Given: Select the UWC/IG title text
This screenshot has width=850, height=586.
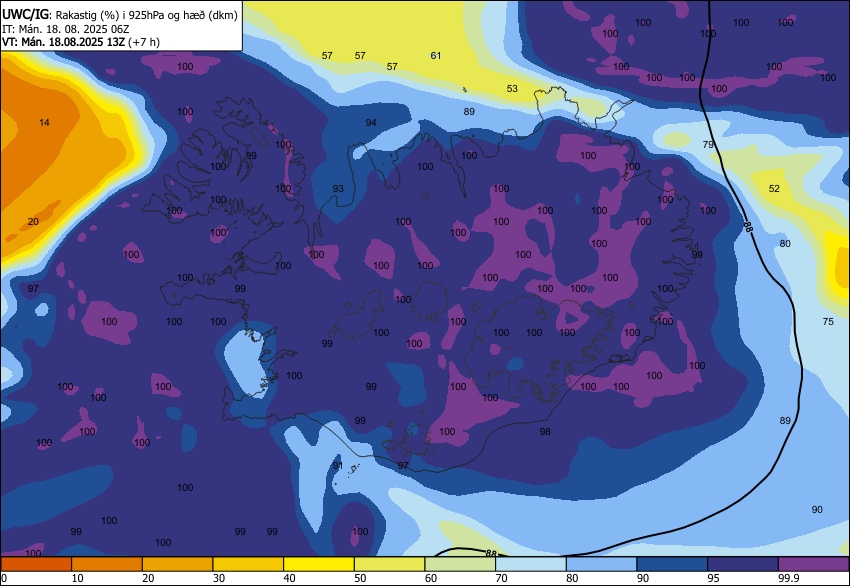Looking at the screenshot, I should (x=25, y=15).
